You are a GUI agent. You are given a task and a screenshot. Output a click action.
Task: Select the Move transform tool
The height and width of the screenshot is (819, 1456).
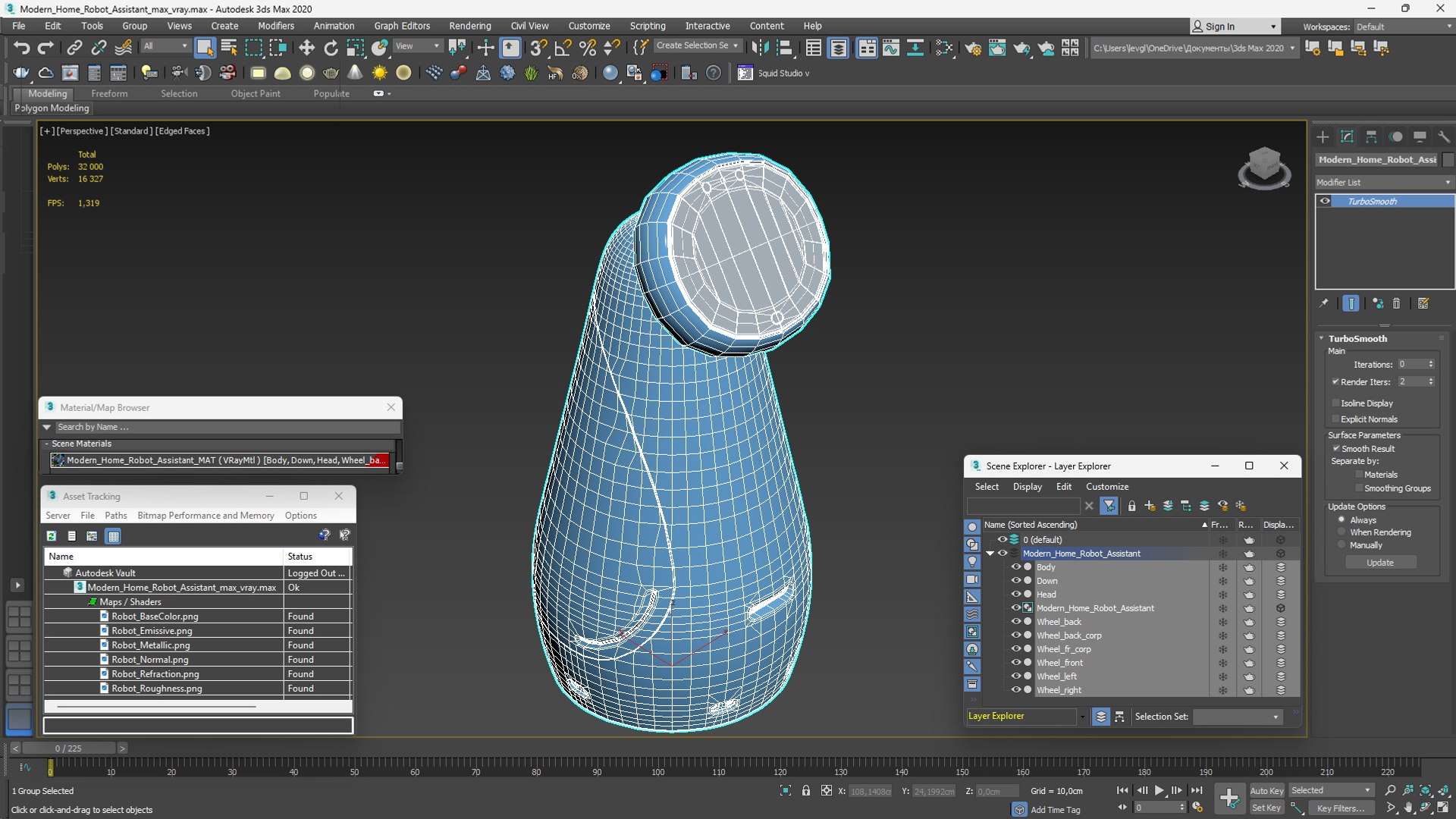306,48
